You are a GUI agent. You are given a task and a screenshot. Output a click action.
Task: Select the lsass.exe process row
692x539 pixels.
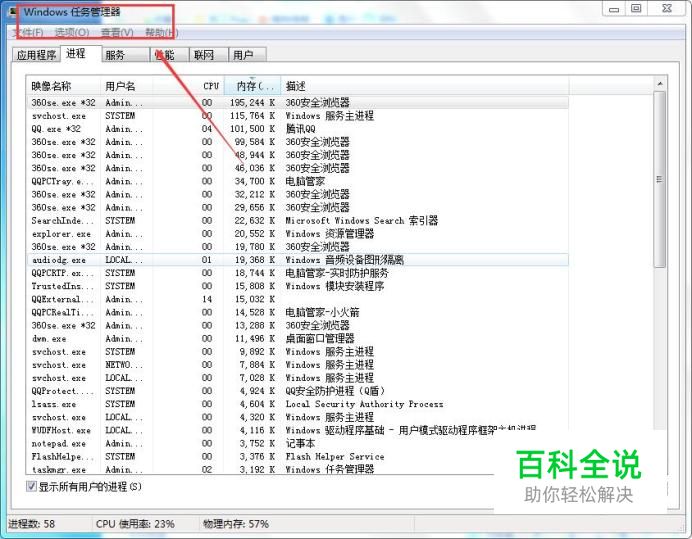(297, 404)
